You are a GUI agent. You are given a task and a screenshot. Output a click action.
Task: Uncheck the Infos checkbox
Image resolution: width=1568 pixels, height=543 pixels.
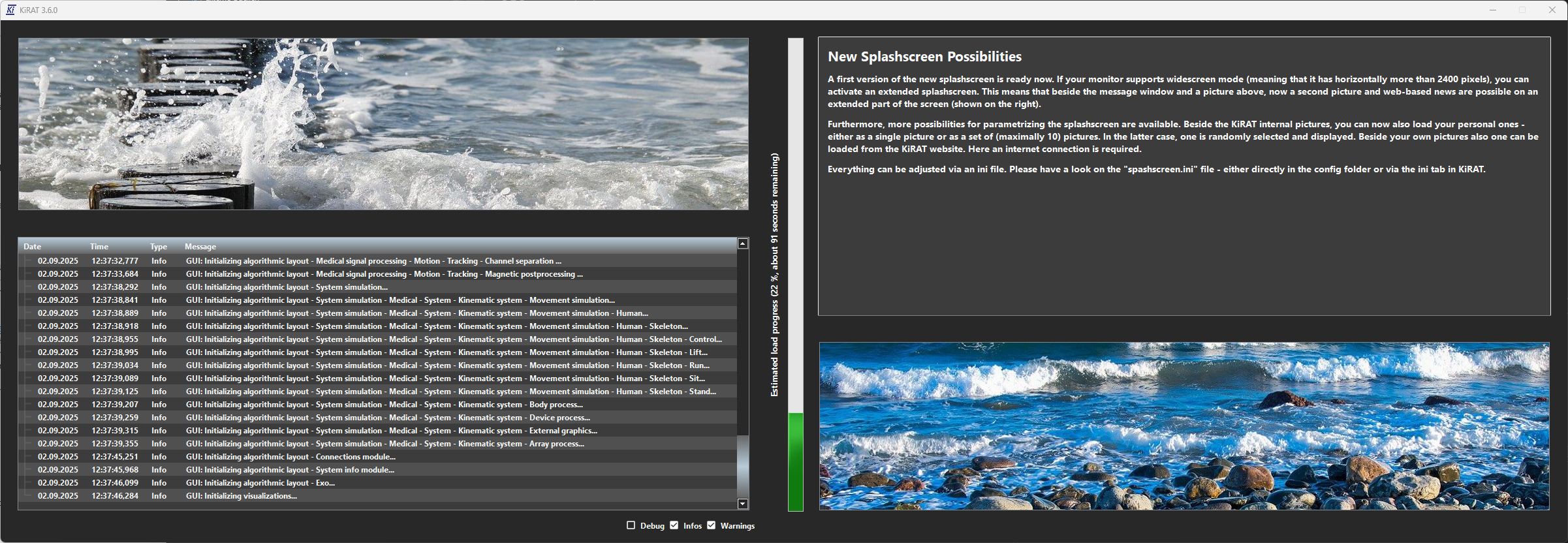click(x=674, y=525)
